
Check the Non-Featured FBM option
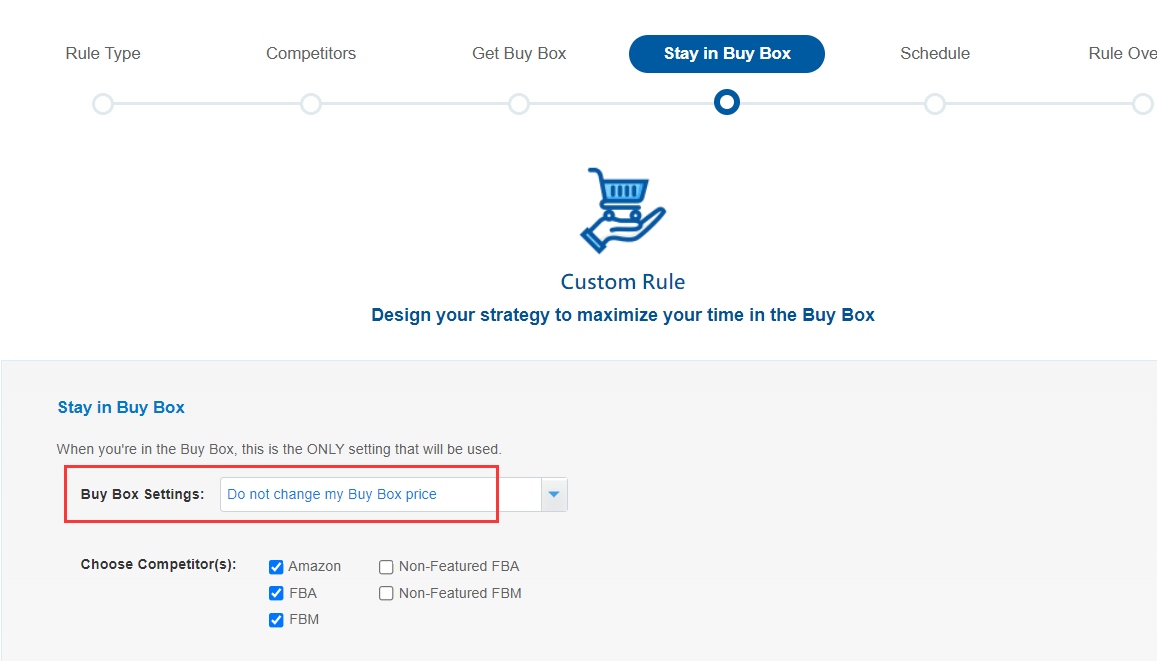point(386,593)
